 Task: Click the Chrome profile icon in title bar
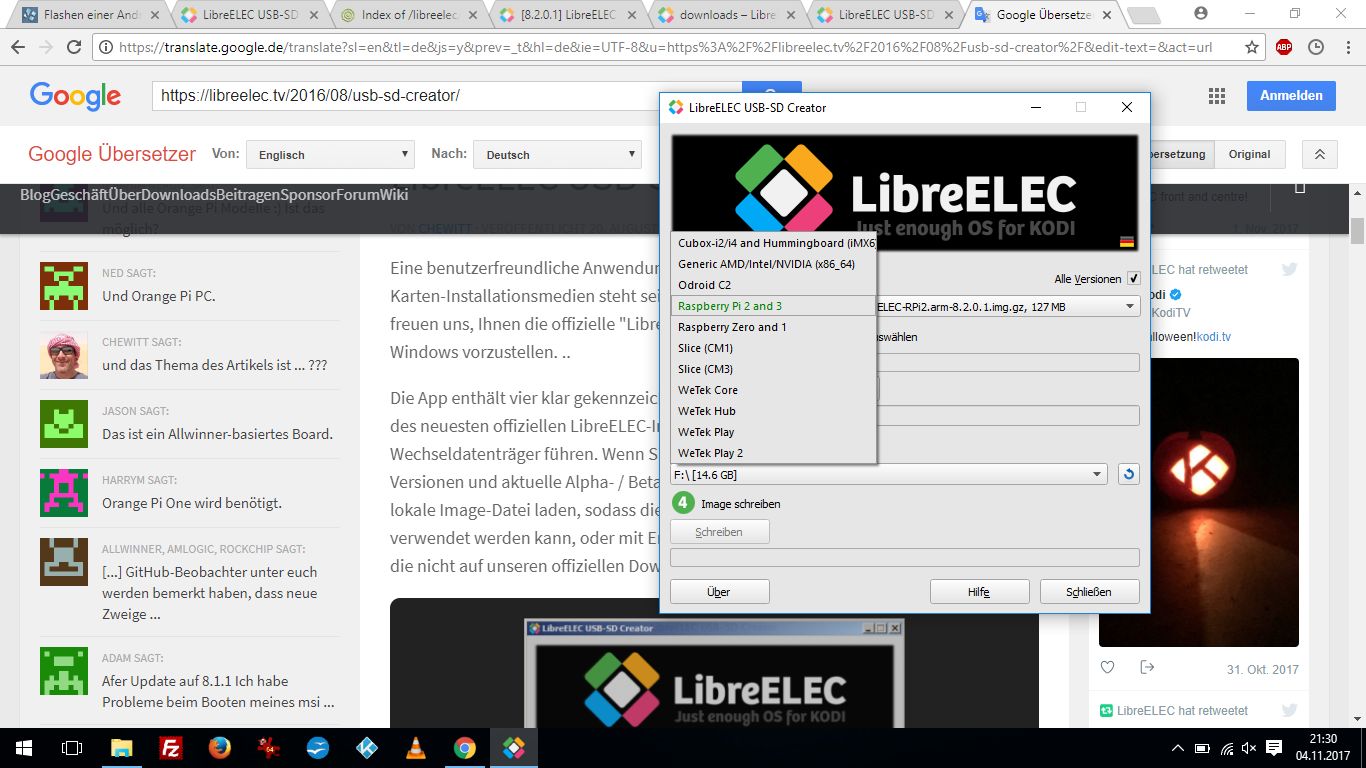click(x=1201, y=13)
